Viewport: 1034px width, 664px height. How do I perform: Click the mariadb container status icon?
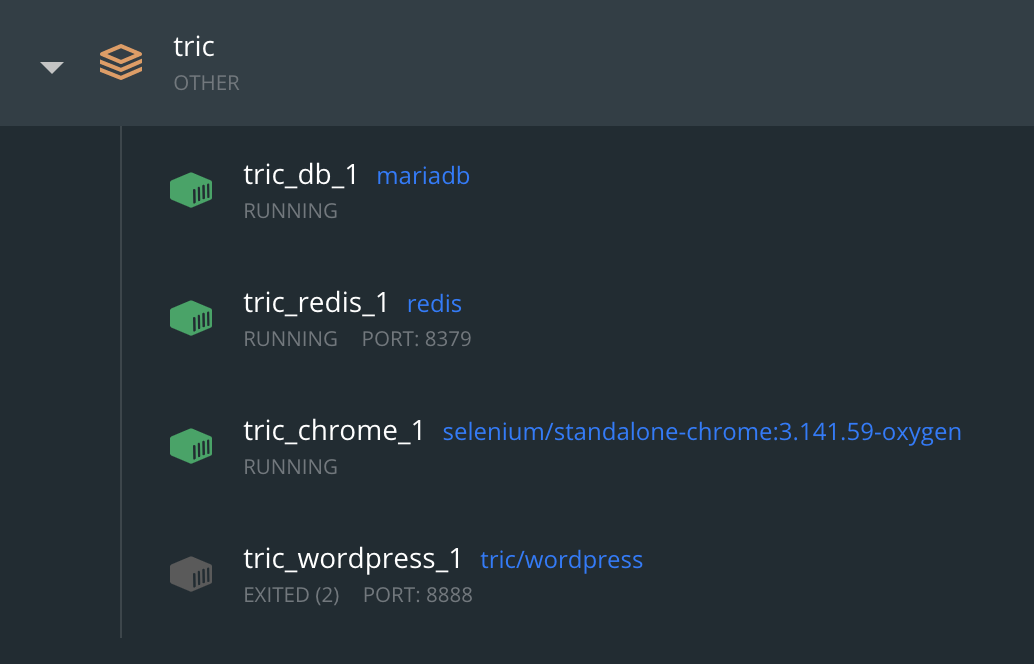click(190, 189)
